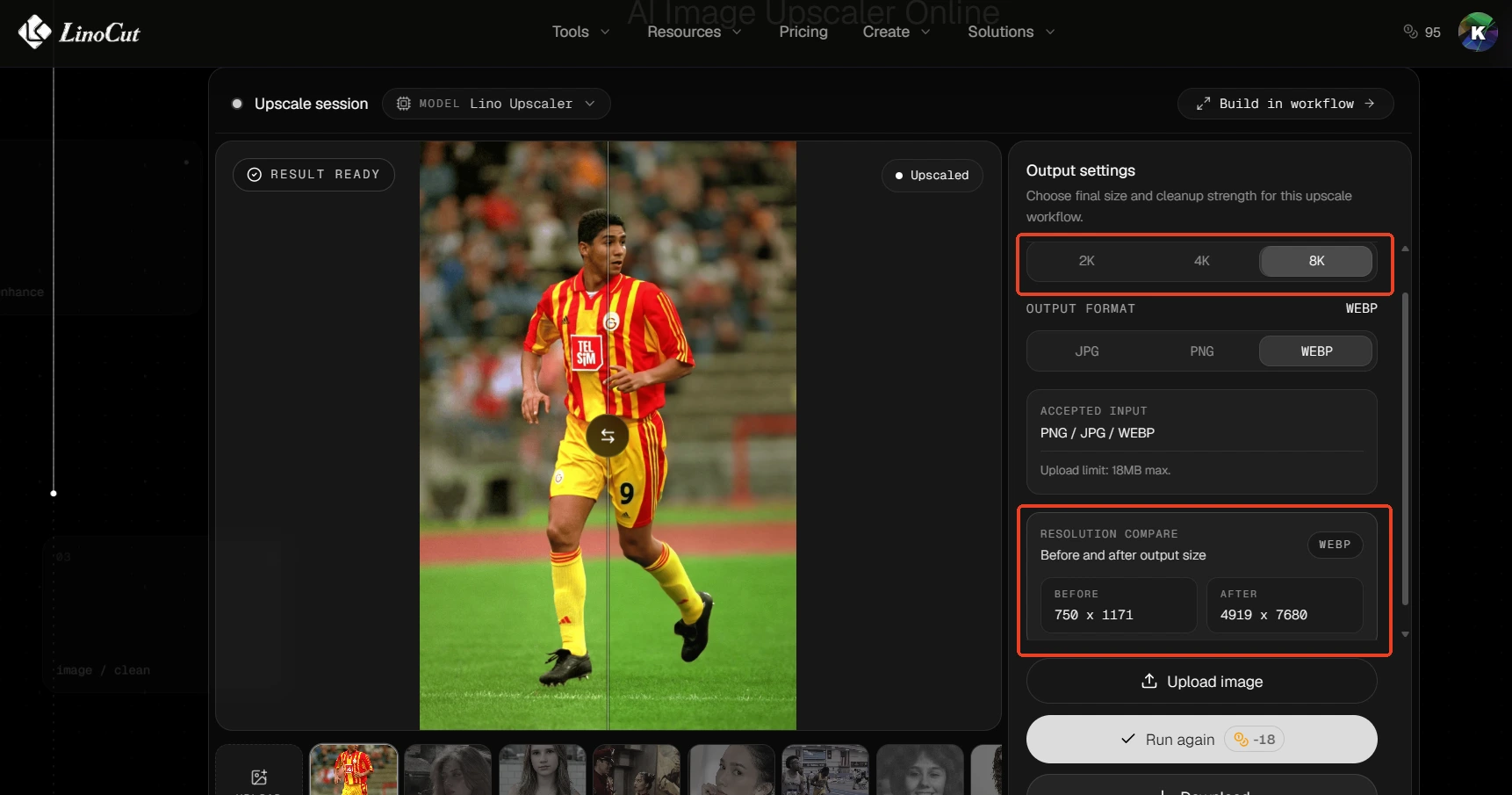The height and width of the screenshot is (795, 1512).
Task: Open the Lino Upscaler model dropdown
Action: (496, 104)
